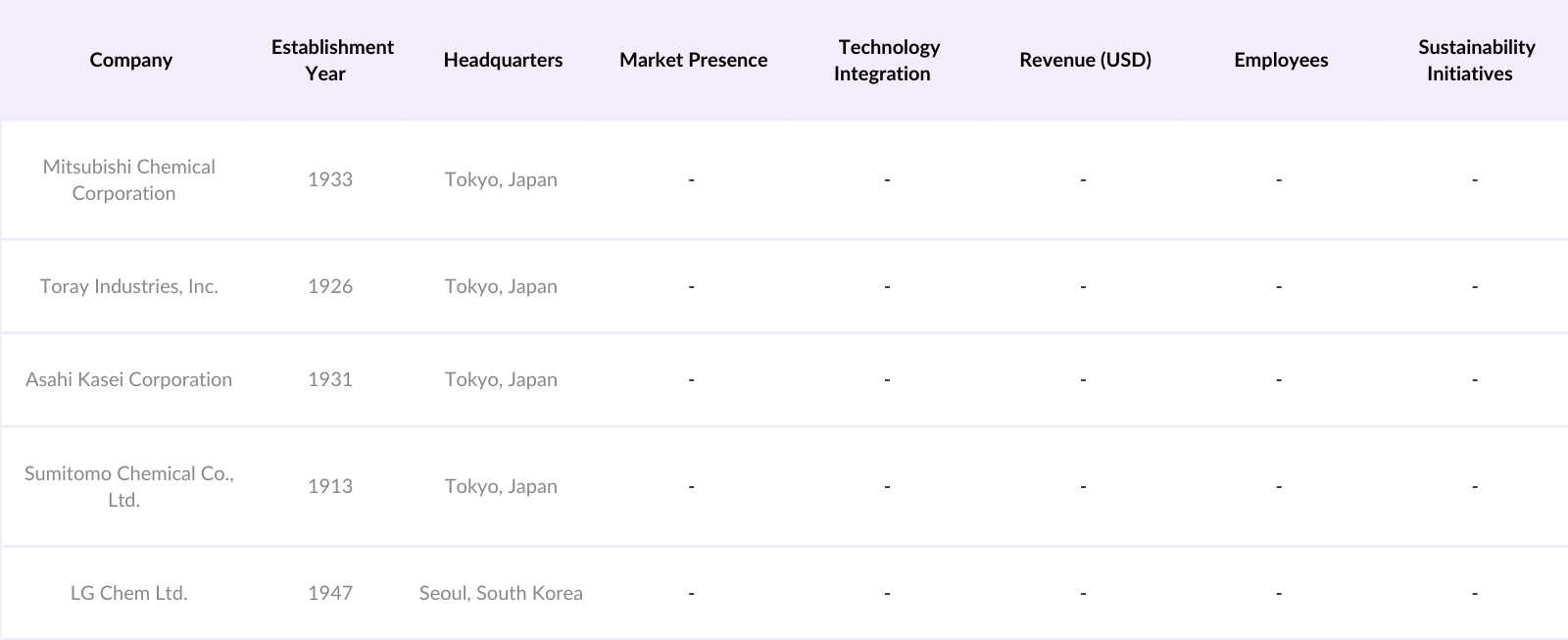Screen dimensions: 1568x640
Task: Click Market Presence dash in Mitsubishi row
Action: click(x=691, y=179)
